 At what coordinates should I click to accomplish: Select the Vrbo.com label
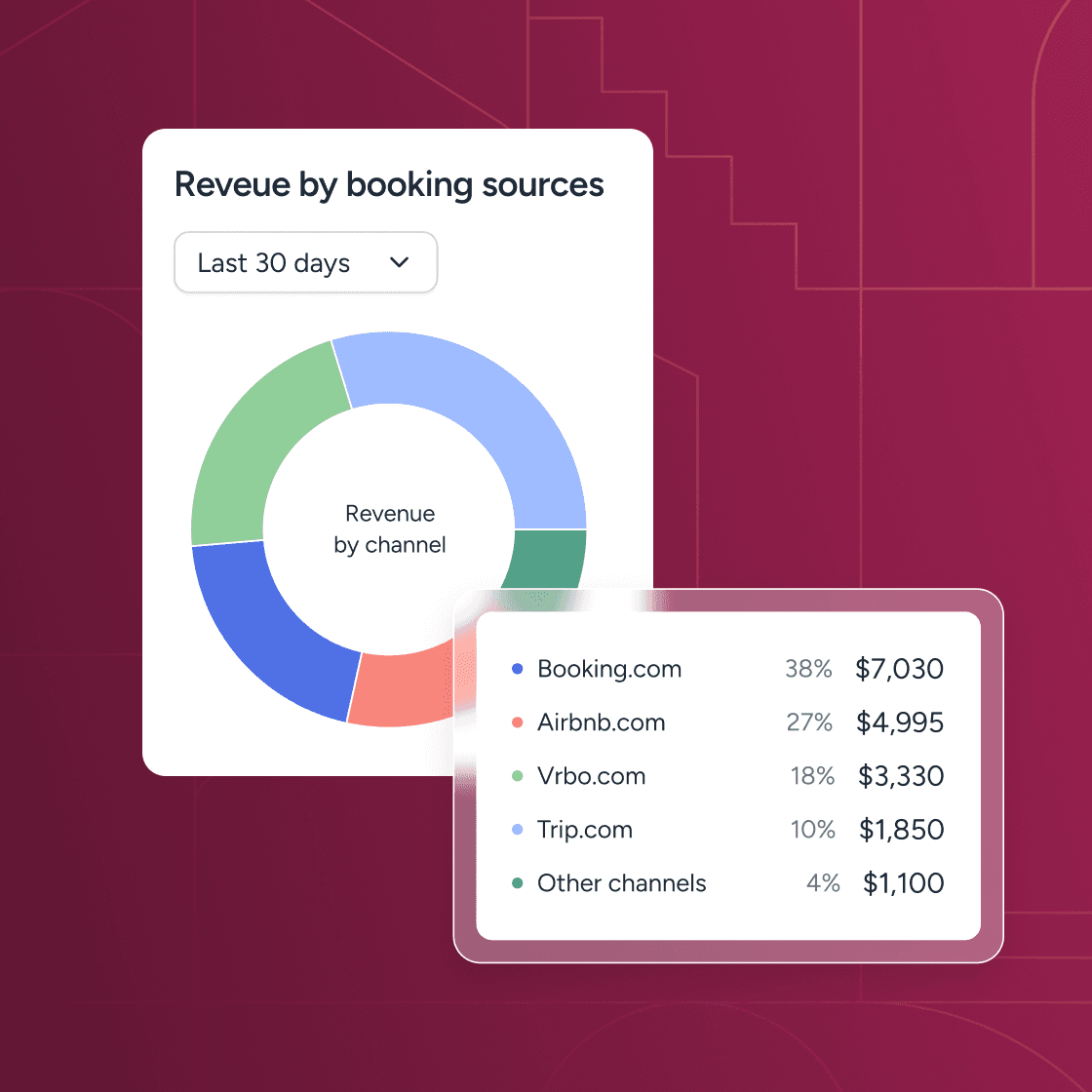click(x=591, y=776)
